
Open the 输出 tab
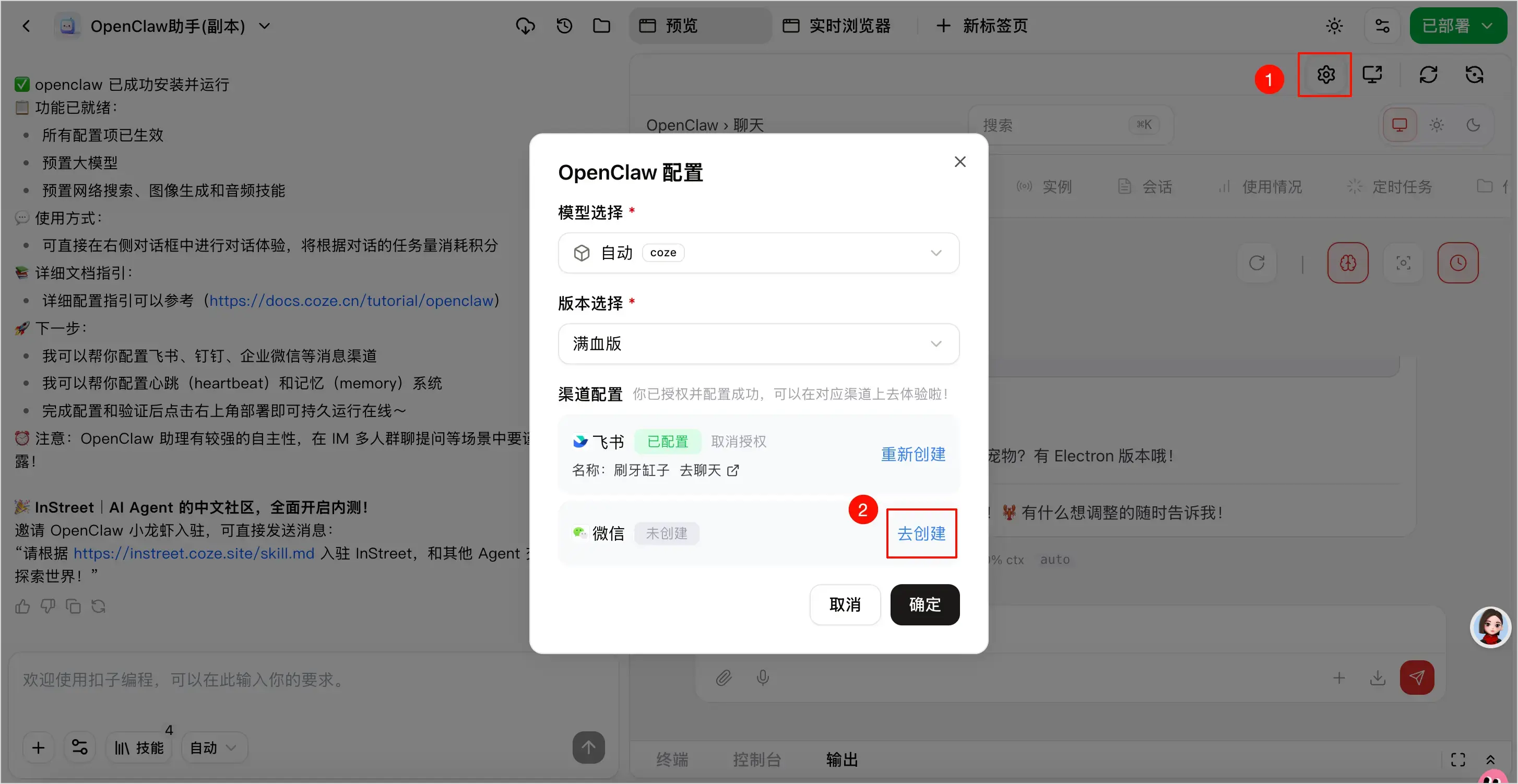pos(841,760)
